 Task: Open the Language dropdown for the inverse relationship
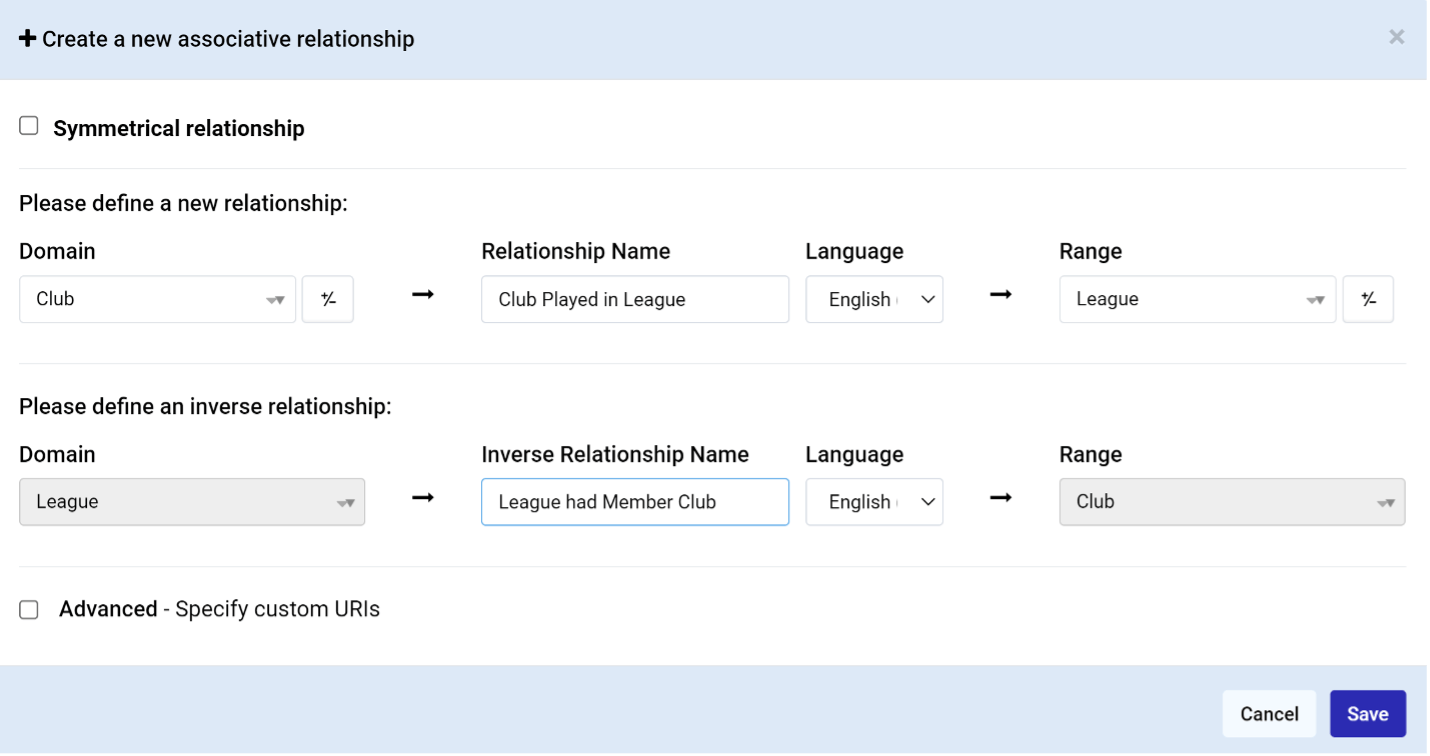874,501
